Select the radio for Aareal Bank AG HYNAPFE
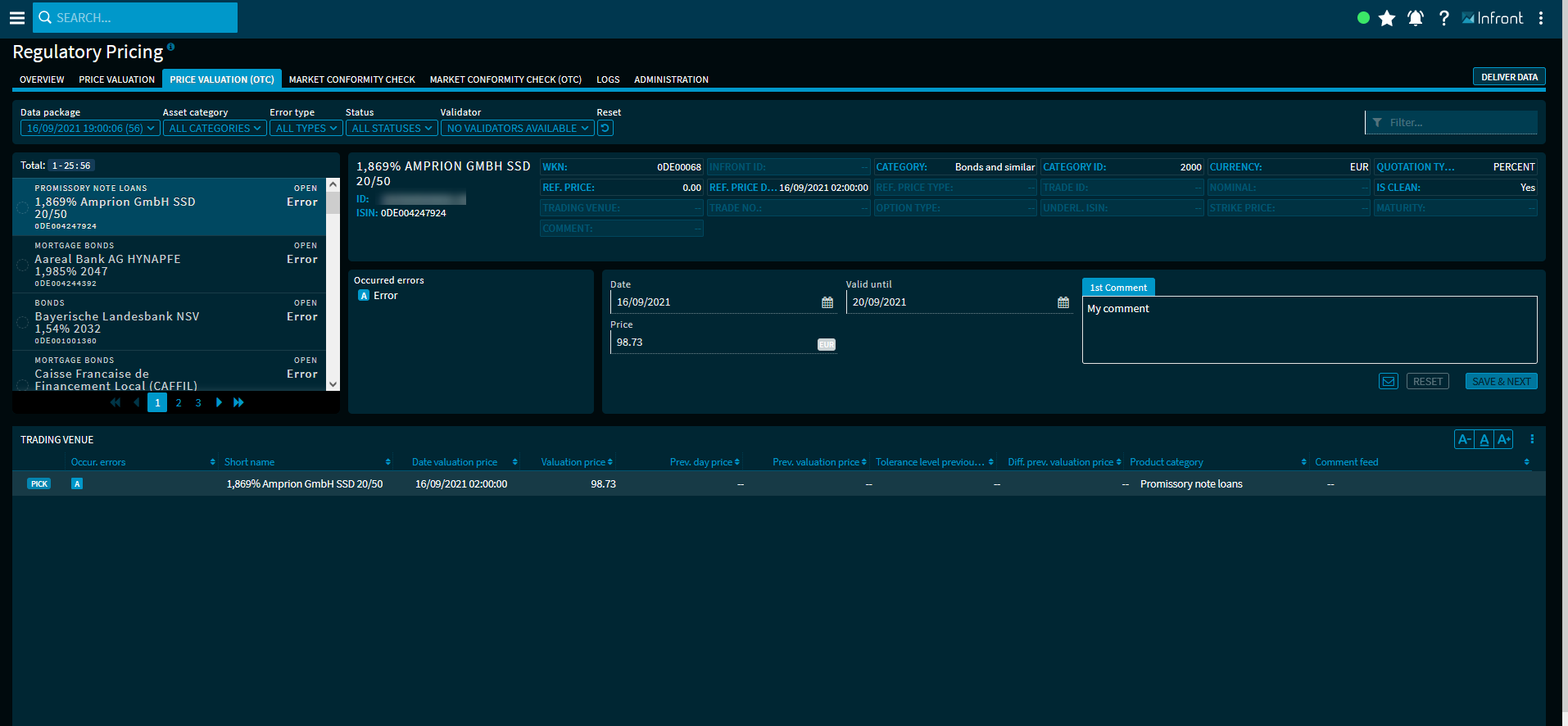 pyautogui.click(x=22, y=265)
